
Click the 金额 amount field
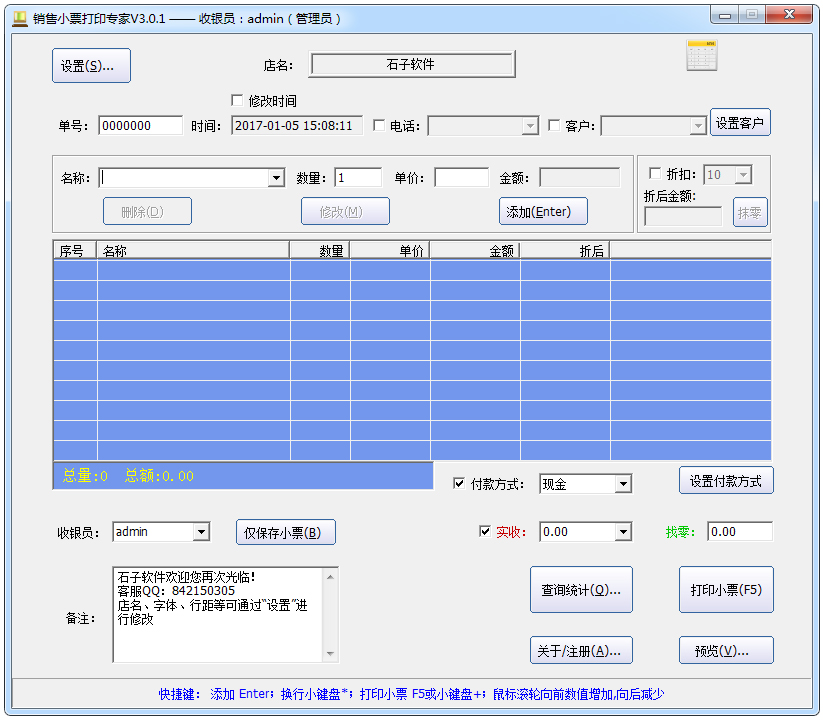(579, 177)
